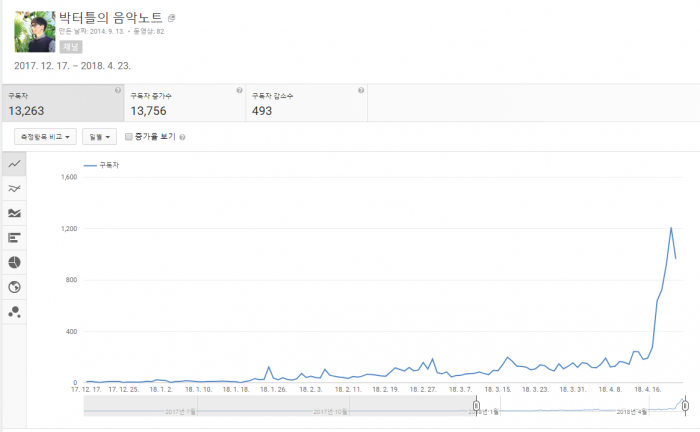Screen dimensions: 700x432
Task: Select the stacked area chart icon
Action: 15,213
